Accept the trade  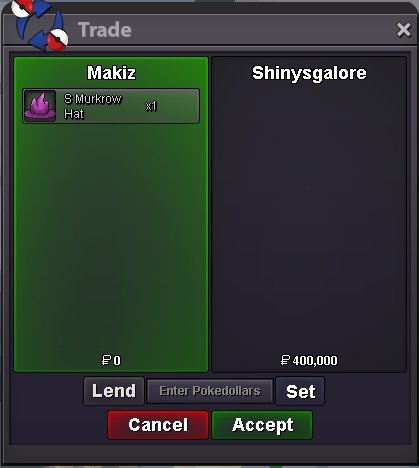[262, 425]
